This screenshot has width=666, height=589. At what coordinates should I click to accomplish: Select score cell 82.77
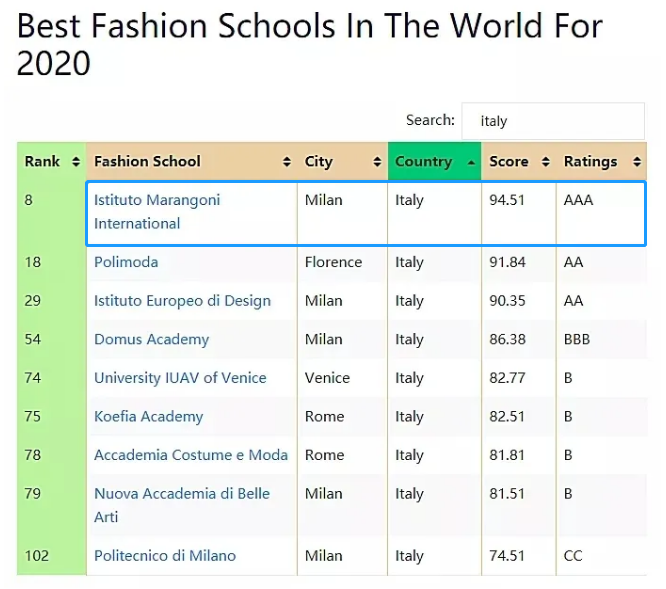pyautogui.click(x=519, y=378)
